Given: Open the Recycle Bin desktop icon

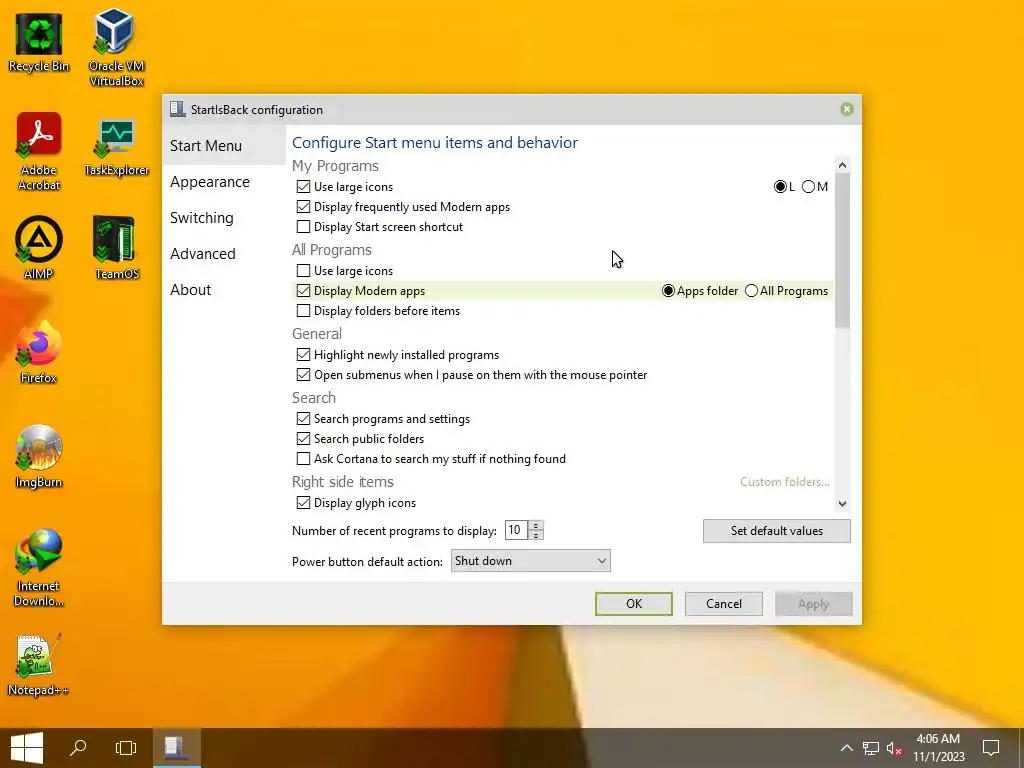Looking at the screenshot, I should 39,43.
